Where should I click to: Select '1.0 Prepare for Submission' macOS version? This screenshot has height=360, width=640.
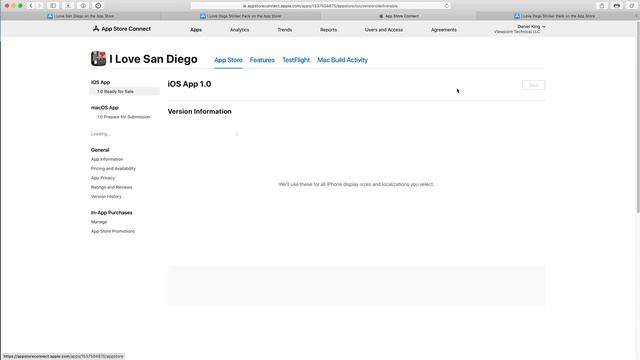(x=123, y=117)
